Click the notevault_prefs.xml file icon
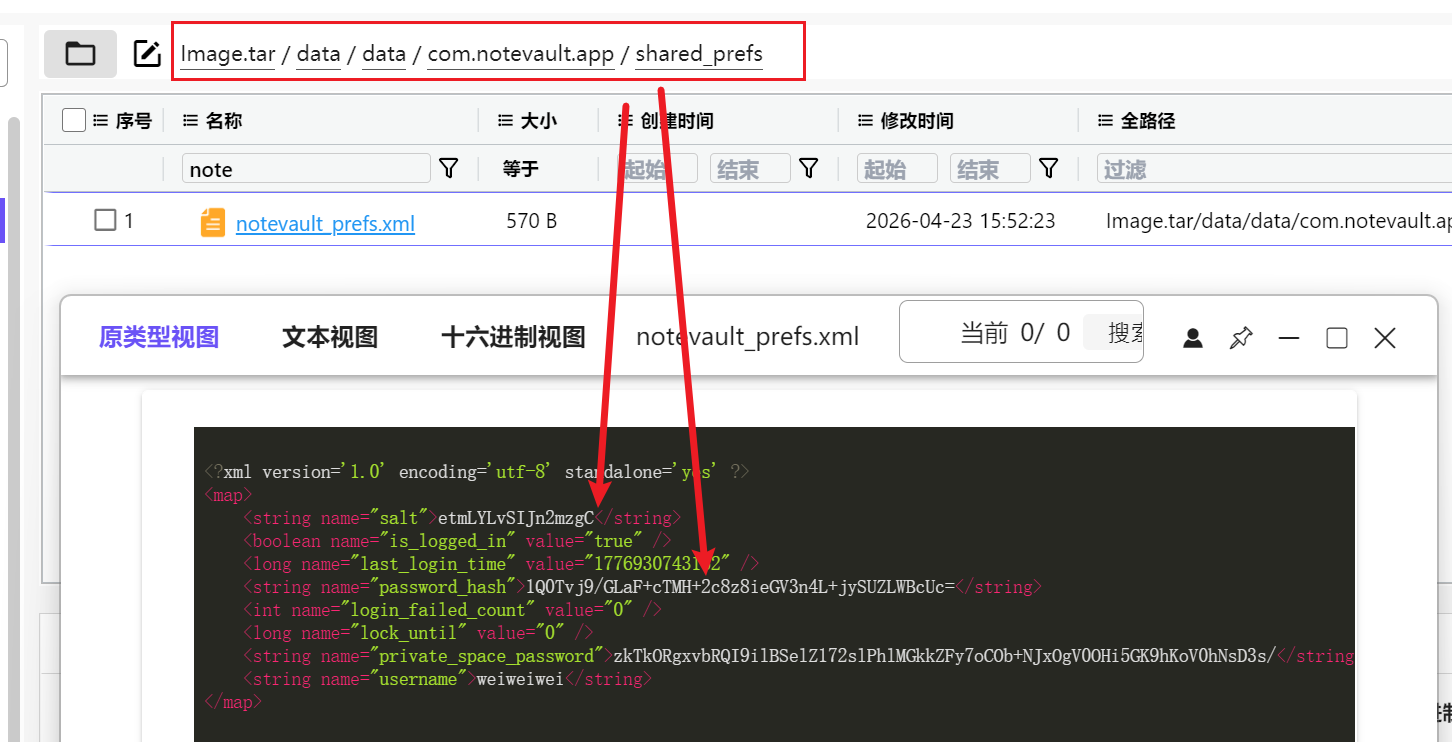 coord(213,222)
